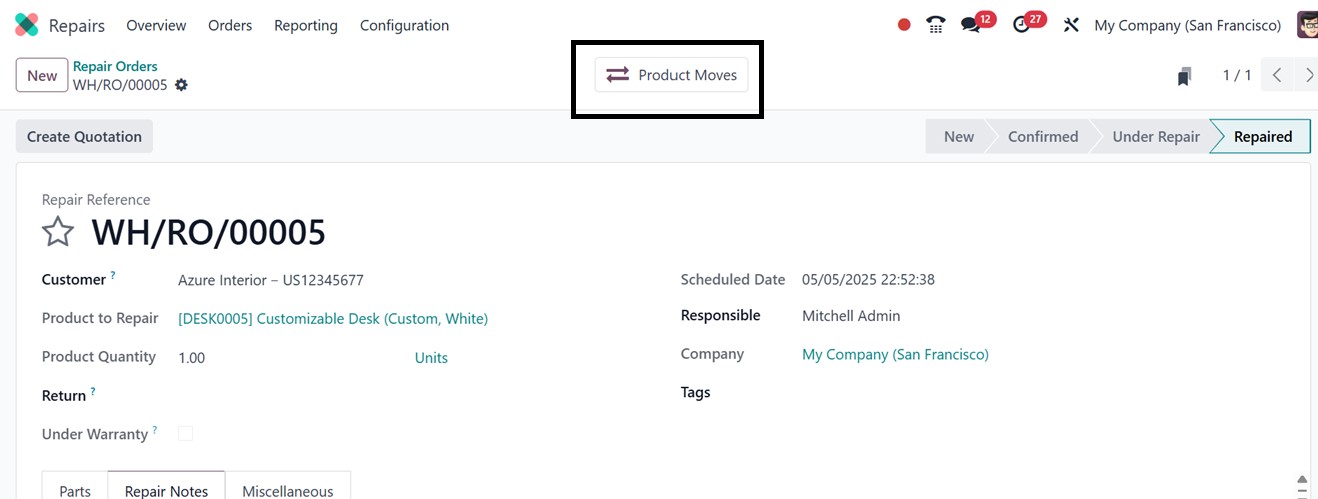Viewport: 1318px width, 499px height.
Task: Switch to the Parts tab
Action: [75, 490]
